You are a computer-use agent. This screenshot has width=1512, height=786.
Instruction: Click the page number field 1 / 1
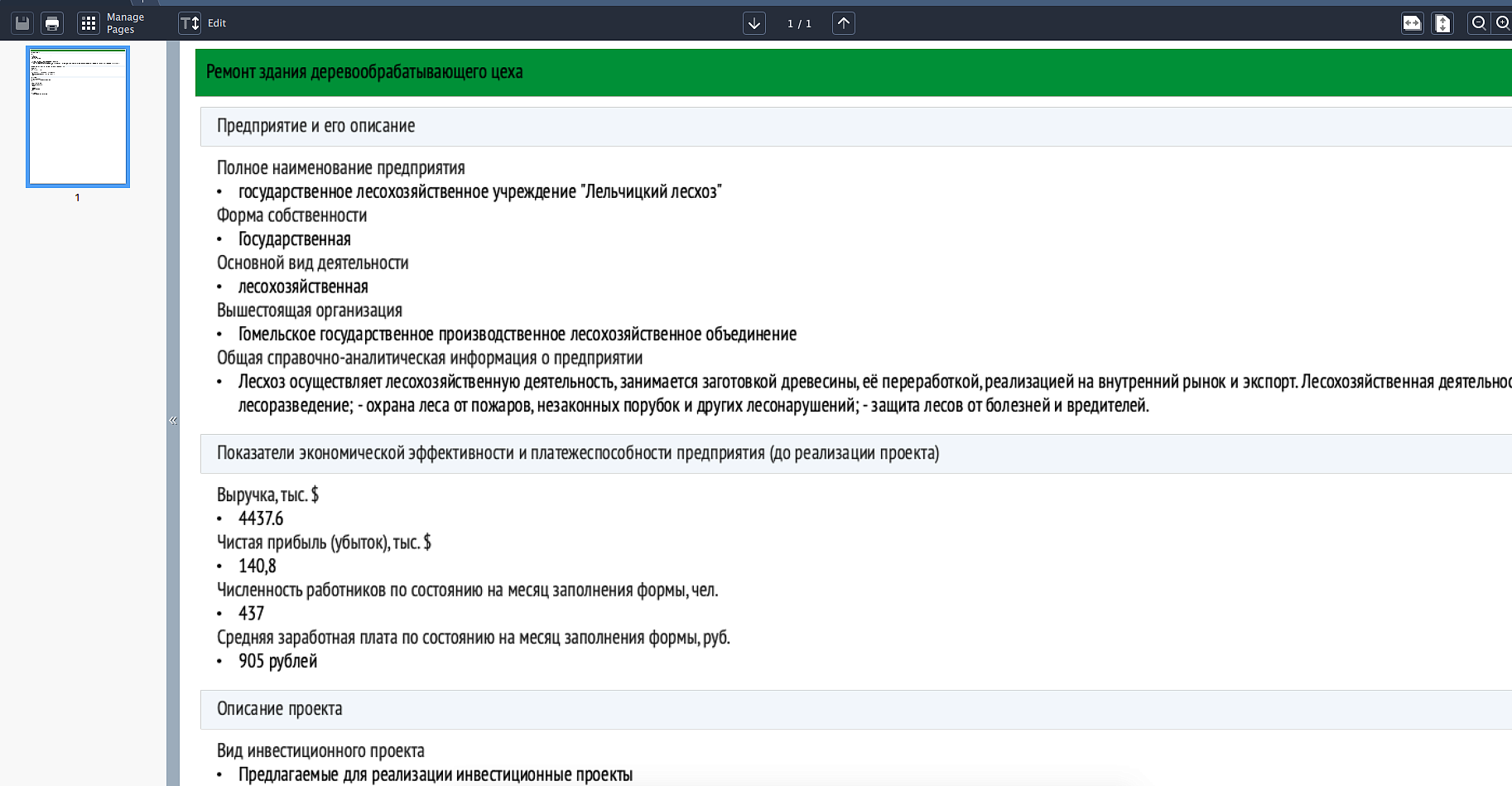[799, 24]
